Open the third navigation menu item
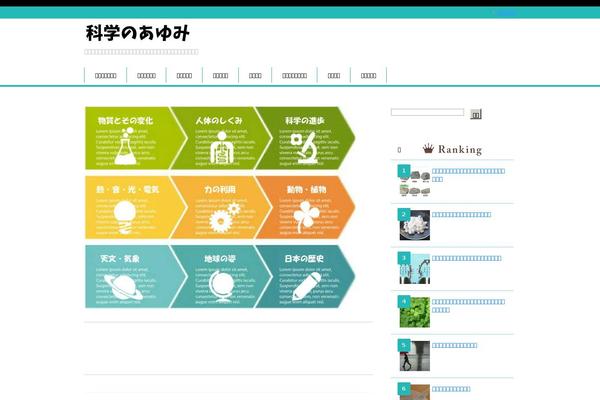Screen dimensions: 600x400 coord(184,75)
